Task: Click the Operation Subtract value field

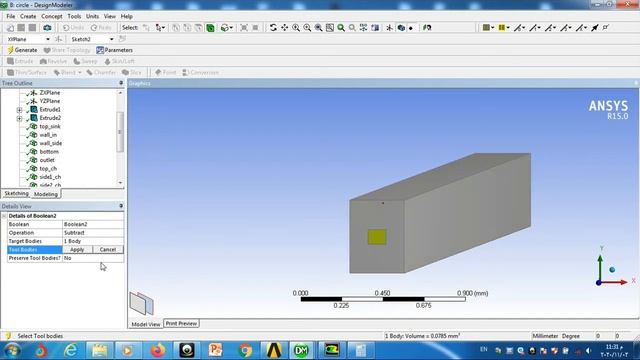Action: [x=93, y=233]
